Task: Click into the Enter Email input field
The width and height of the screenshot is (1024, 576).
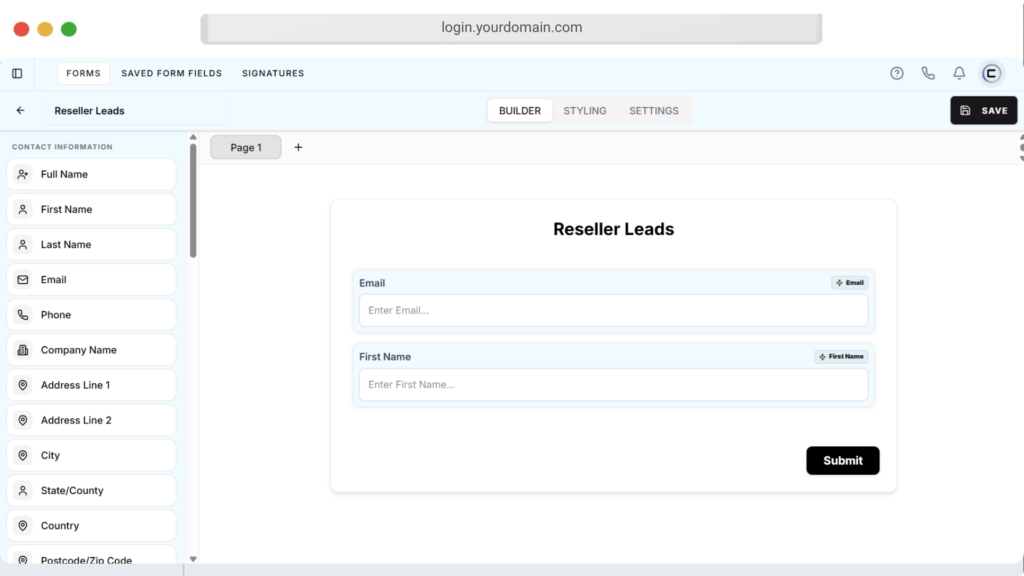Action: pos(613,310)
